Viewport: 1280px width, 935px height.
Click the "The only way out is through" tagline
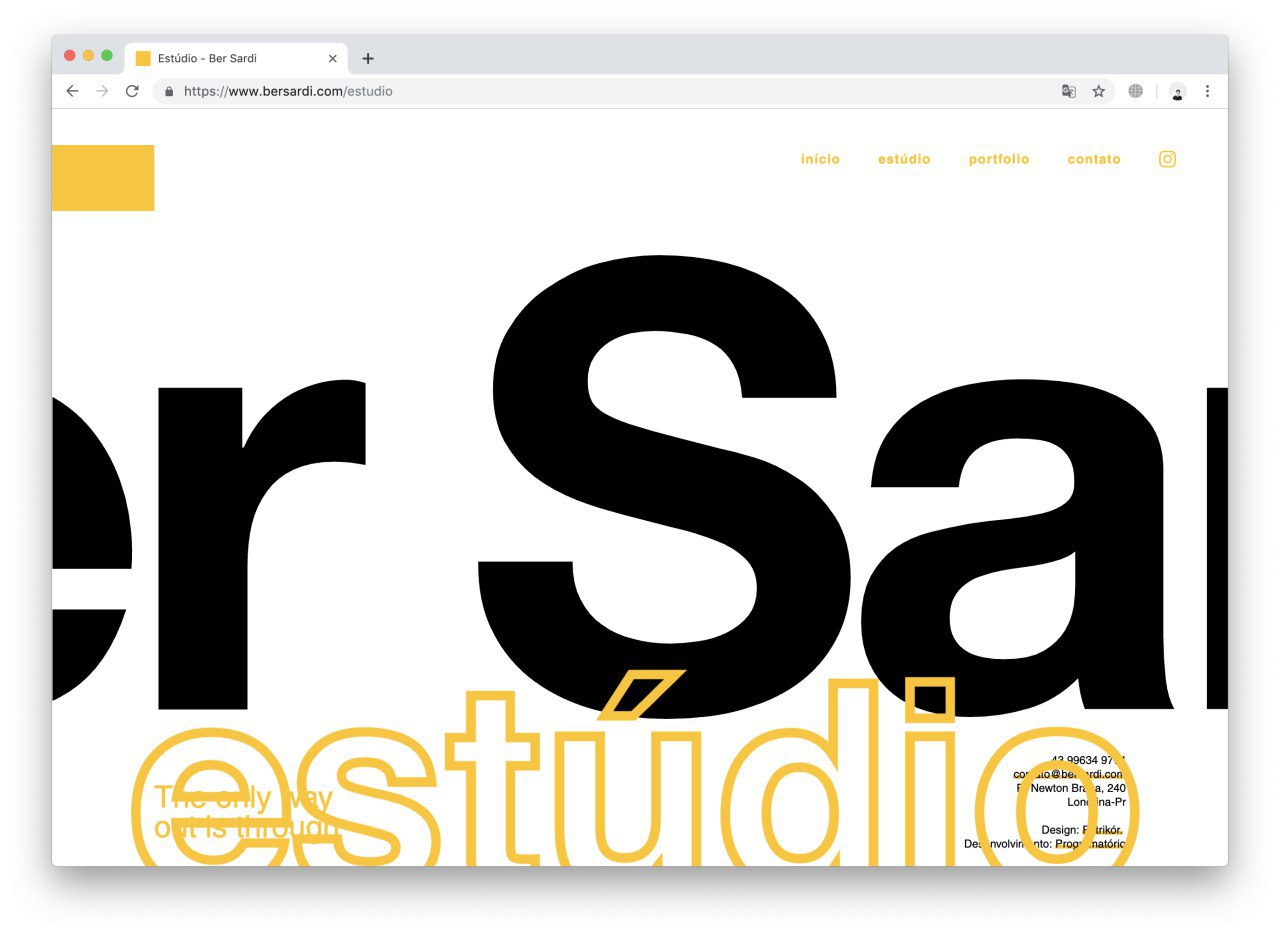(x=247, y=813)
